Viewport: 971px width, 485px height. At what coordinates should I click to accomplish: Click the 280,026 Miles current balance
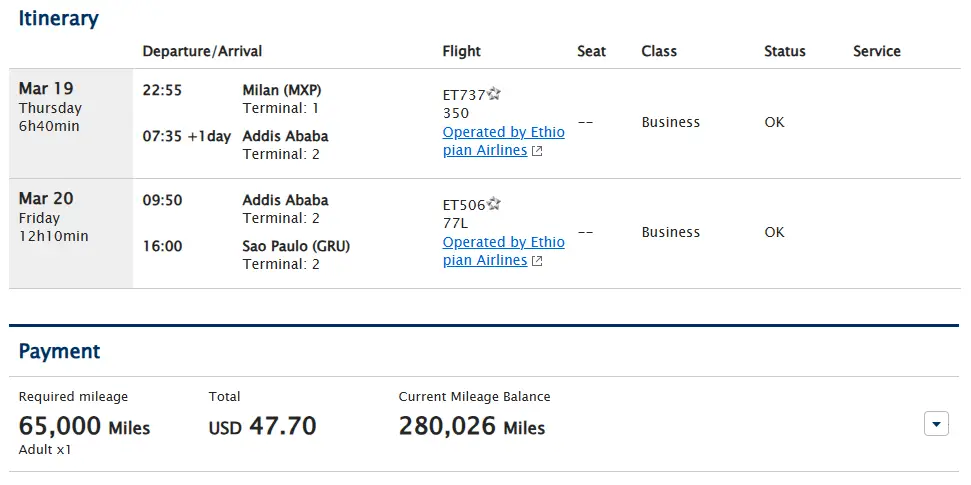click(471, 426)
